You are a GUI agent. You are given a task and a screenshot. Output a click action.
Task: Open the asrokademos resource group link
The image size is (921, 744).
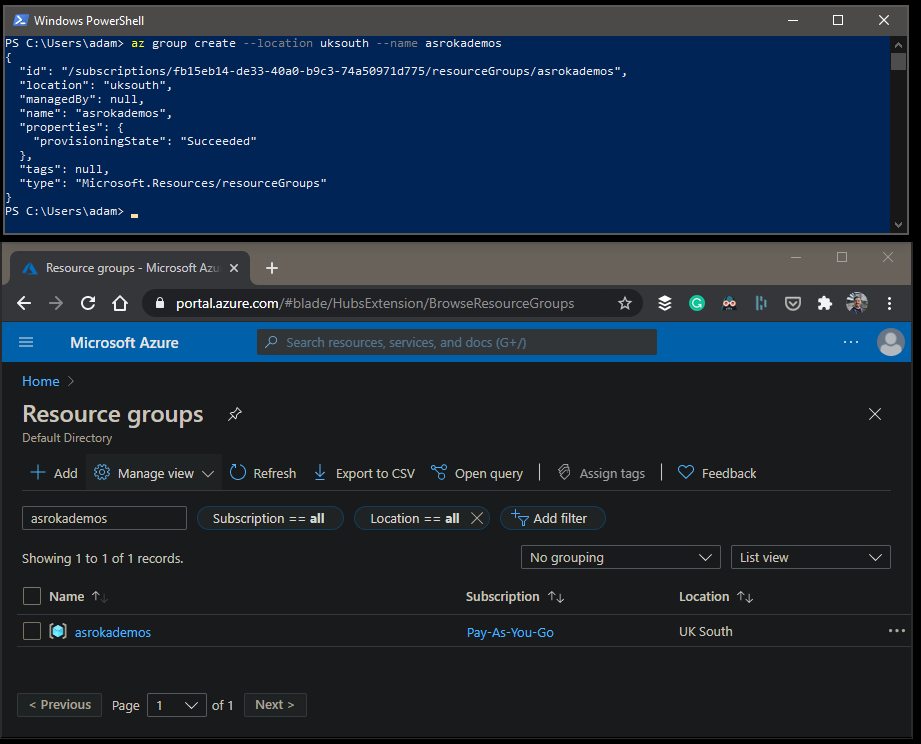point(112,632)
